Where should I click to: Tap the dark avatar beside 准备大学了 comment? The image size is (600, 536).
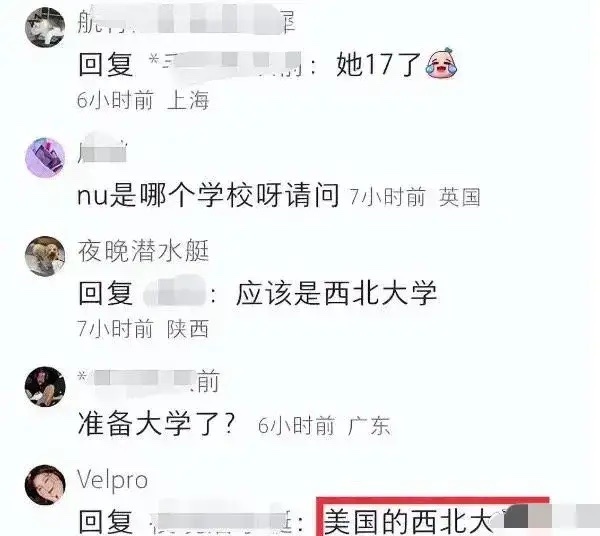pos(45,386)
